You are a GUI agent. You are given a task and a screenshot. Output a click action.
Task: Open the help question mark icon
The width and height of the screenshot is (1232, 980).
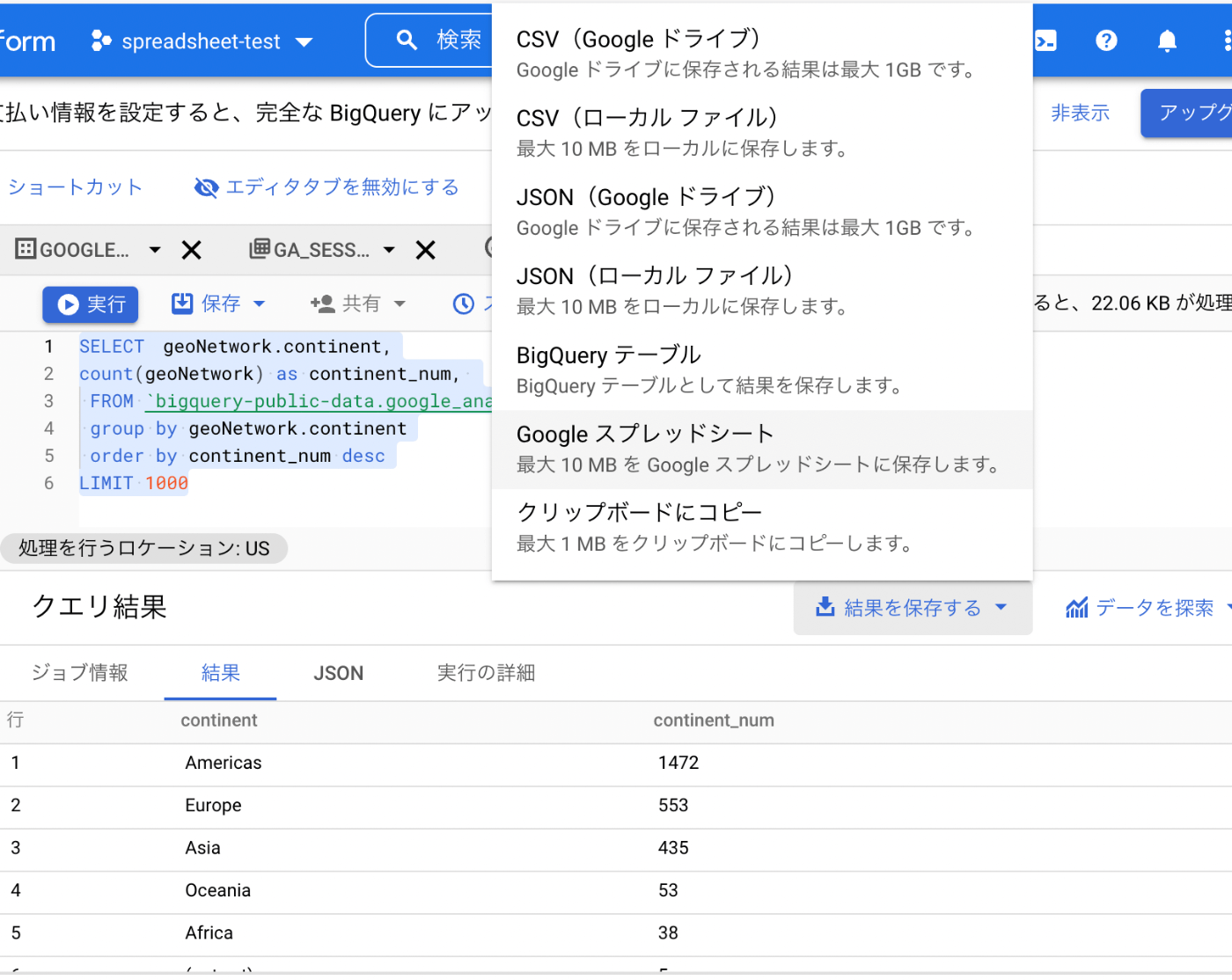pyautogui.click(x=1106, y=40)
